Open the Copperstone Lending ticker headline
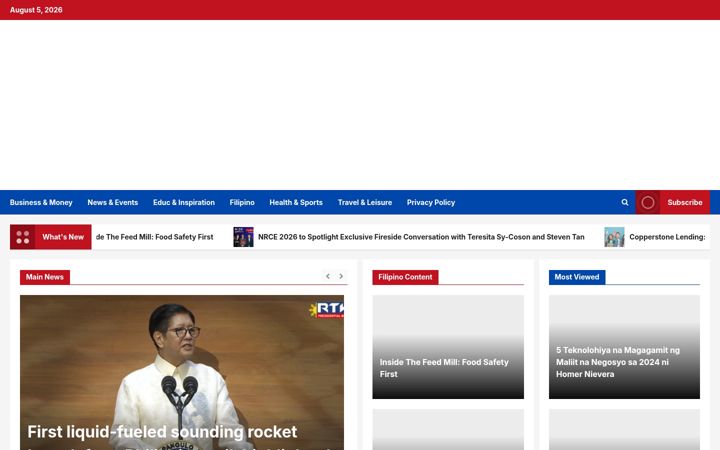720x450 pixels. tap(667, 237)
